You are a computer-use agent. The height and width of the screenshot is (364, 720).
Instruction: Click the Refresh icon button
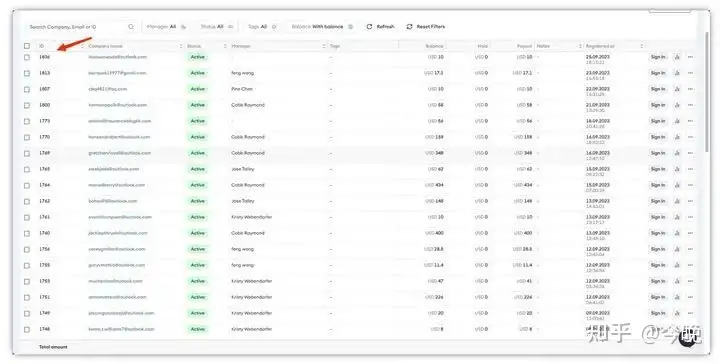(x=369, y=27)
